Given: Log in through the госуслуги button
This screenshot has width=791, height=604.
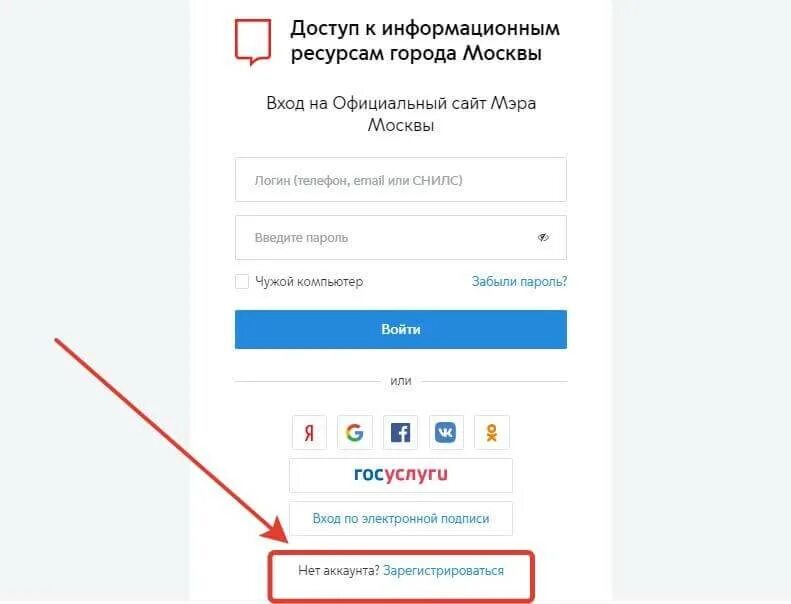Looking at the screenshot, I should point(401,475).
